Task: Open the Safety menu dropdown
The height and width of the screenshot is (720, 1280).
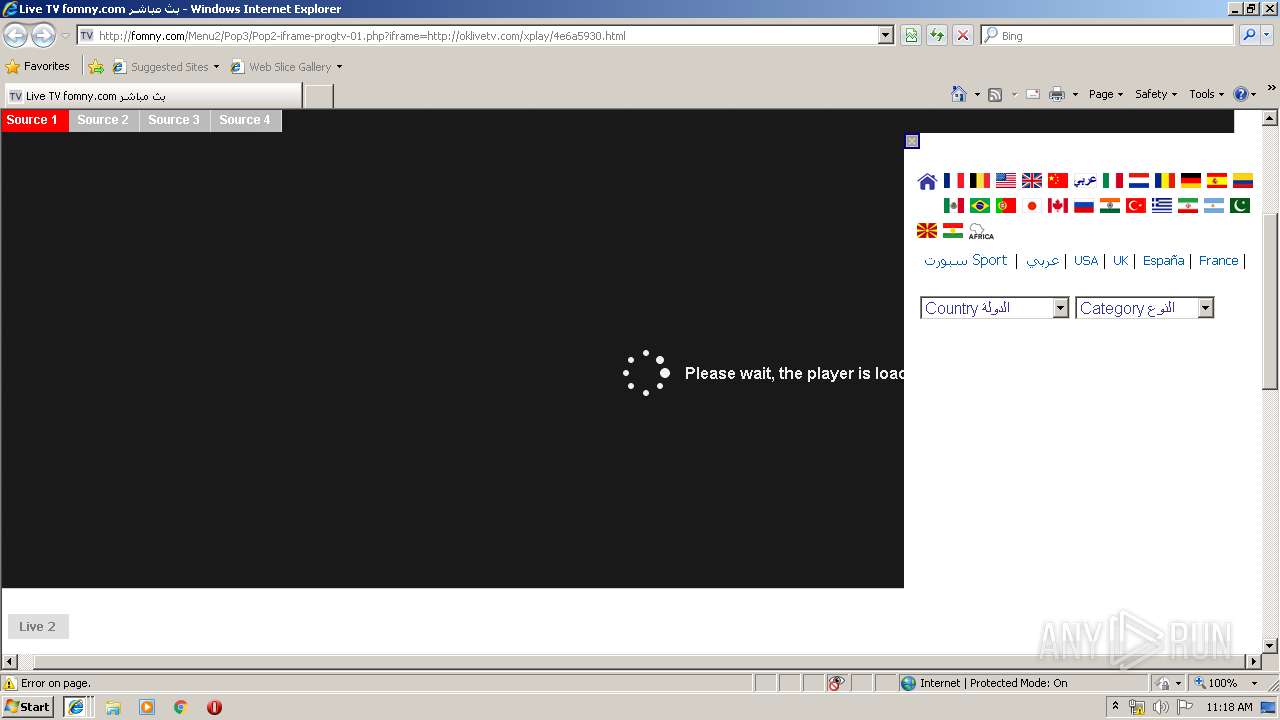Action: [x=1156, y=94]
